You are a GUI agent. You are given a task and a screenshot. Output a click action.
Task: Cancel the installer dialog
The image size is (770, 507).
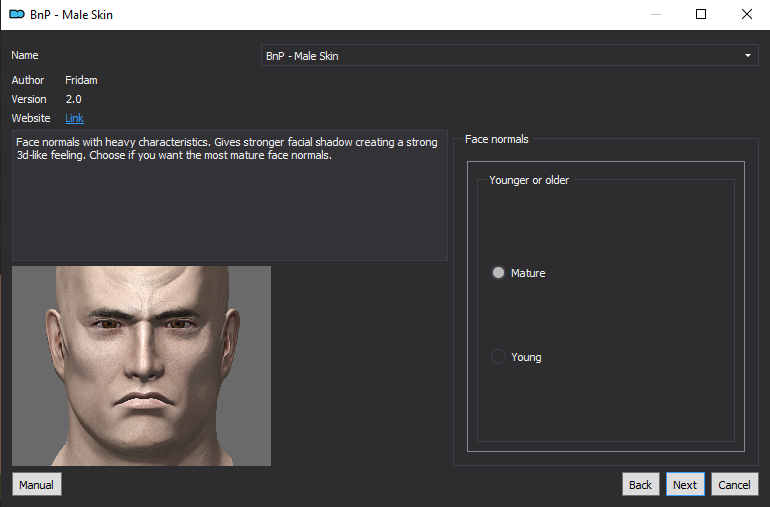coord(735,484)
